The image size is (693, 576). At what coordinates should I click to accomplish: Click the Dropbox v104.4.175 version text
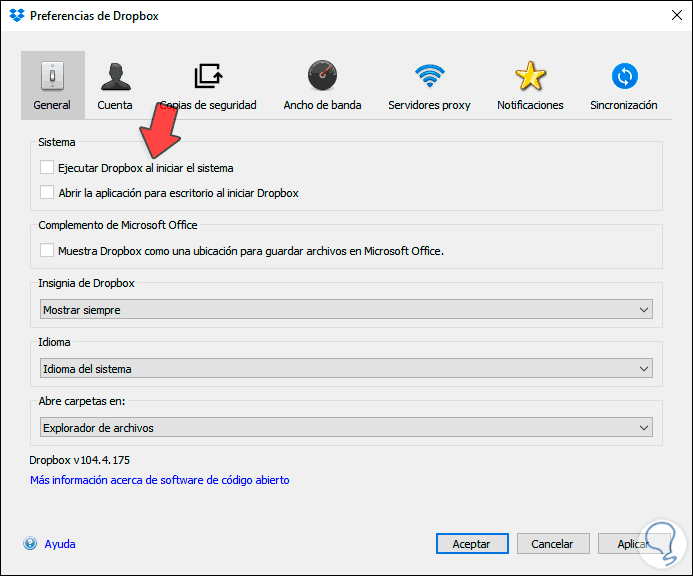coord(80,460)
